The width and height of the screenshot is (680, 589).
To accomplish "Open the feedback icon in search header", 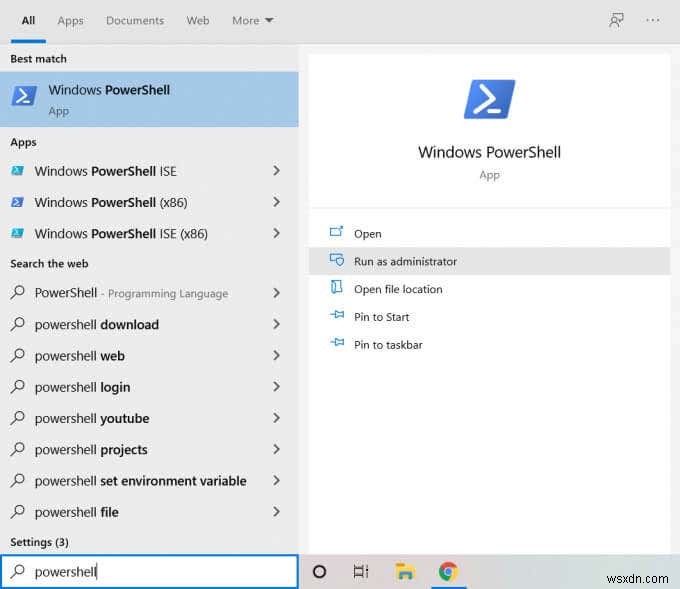I will 616,20.
